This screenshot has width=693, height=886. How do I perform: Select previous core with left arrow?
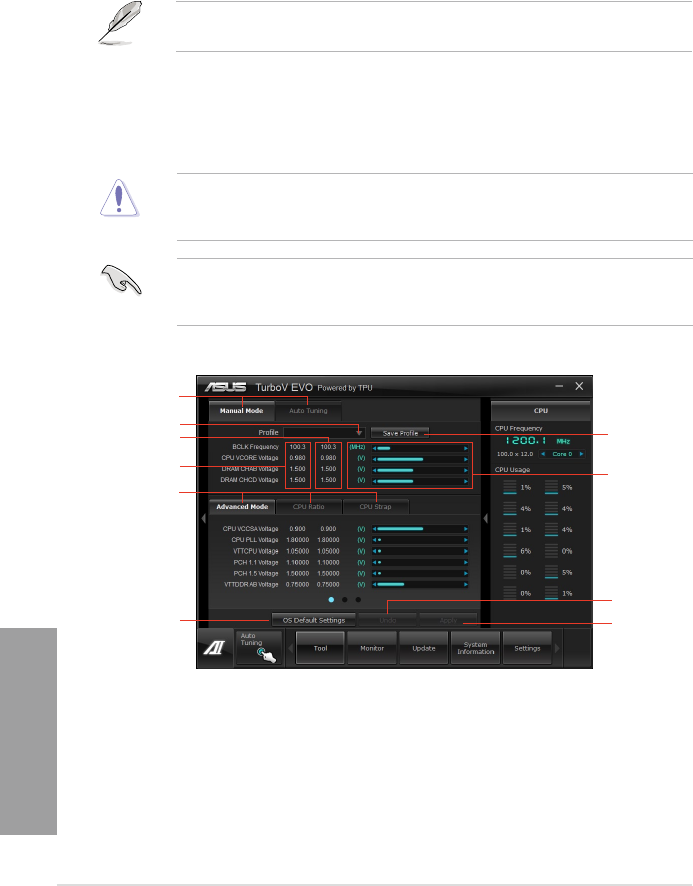(543, 454)
